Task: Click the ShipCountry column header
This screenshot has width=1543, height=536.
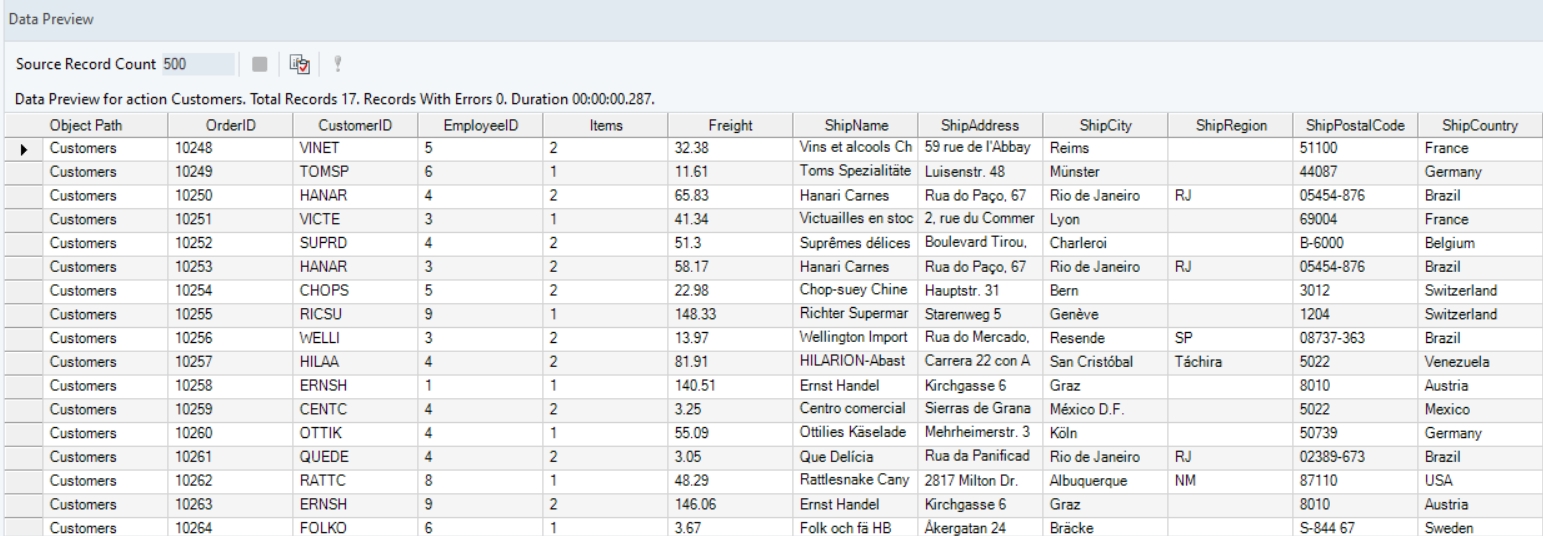Action: [1479, 126]
